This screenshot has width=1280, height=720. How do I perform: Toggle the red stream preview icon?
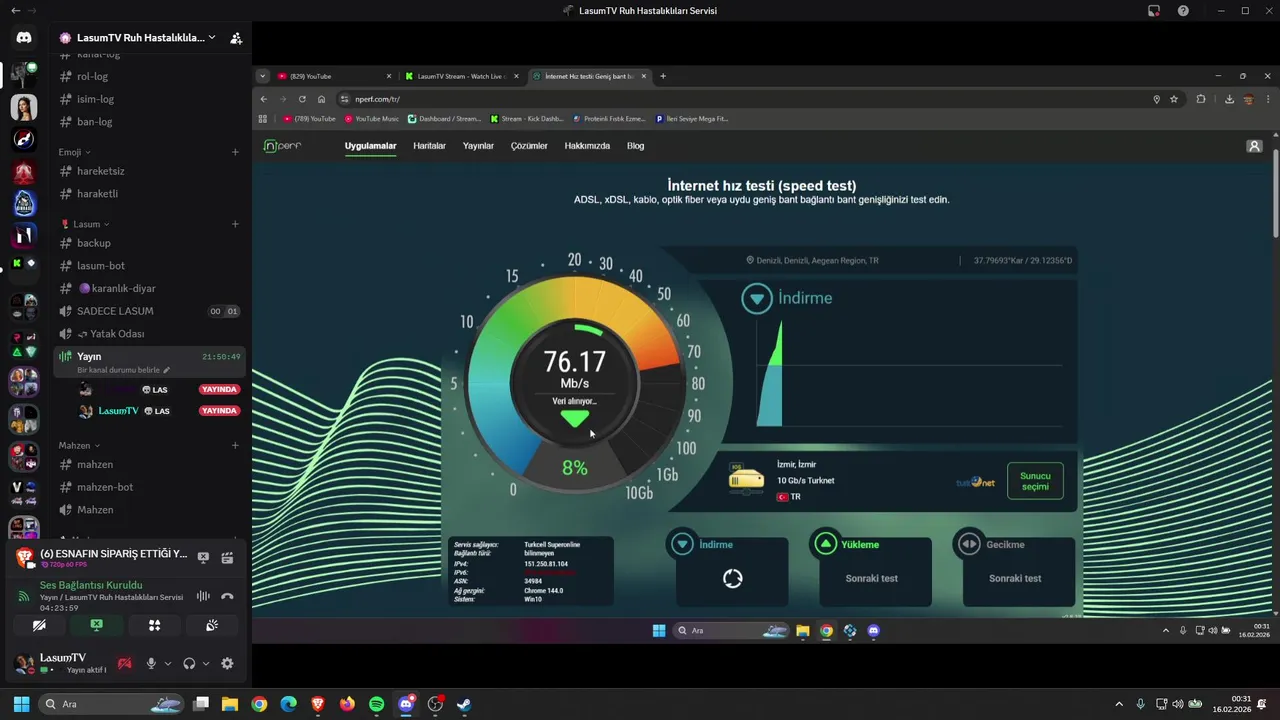pos(124,663)
